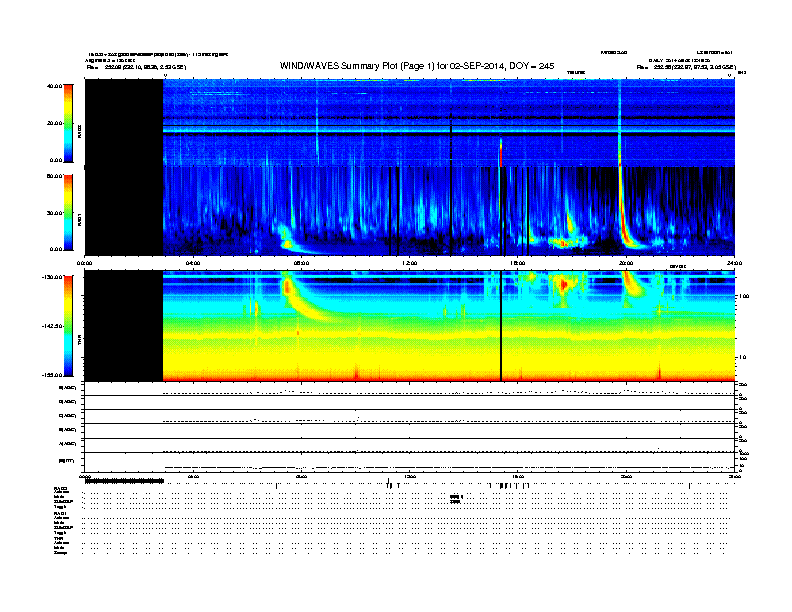792x612 pixels.
Task: Click the RAD1 vertical axis label
Action: 79,219
